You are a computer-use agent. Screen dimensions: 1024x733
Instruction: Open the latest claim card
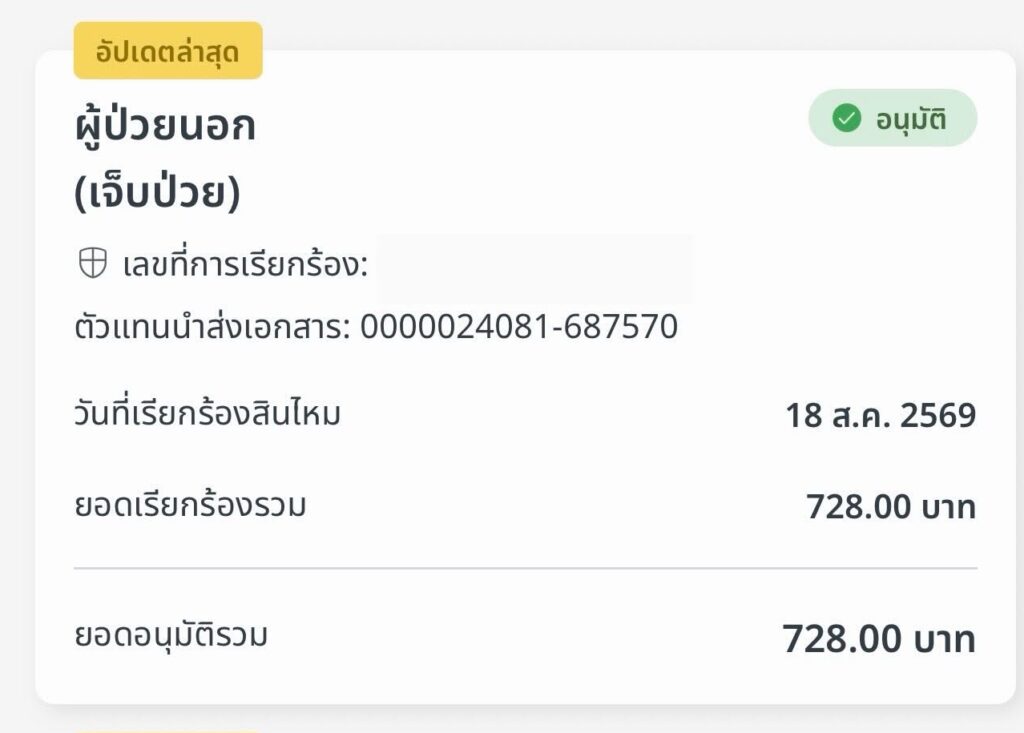526,377
